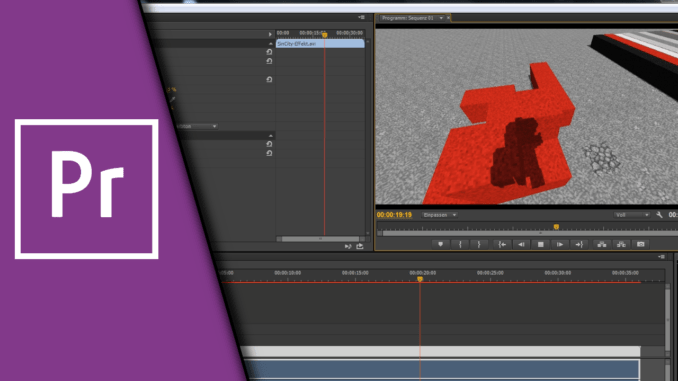
Task: Click the bottommost reset icon in effect controls
Action: [x=269, y=153]
